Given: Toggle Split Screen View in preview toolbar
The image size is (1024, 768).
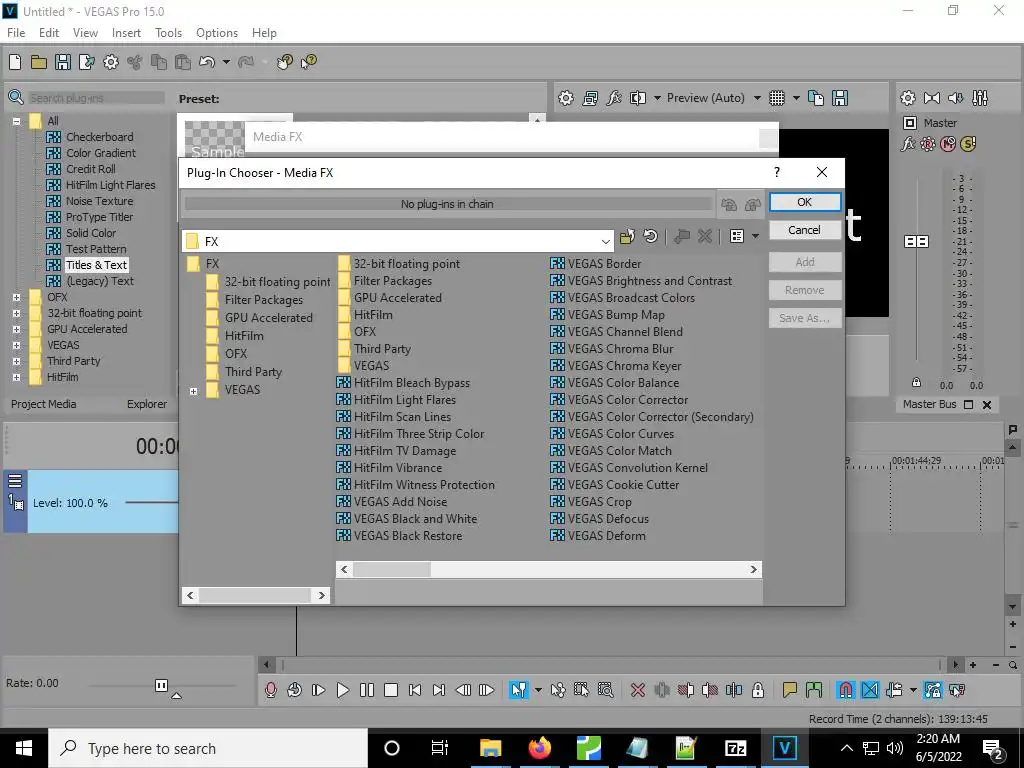Looking at the screenshot, I should click(x=638, y=98).
